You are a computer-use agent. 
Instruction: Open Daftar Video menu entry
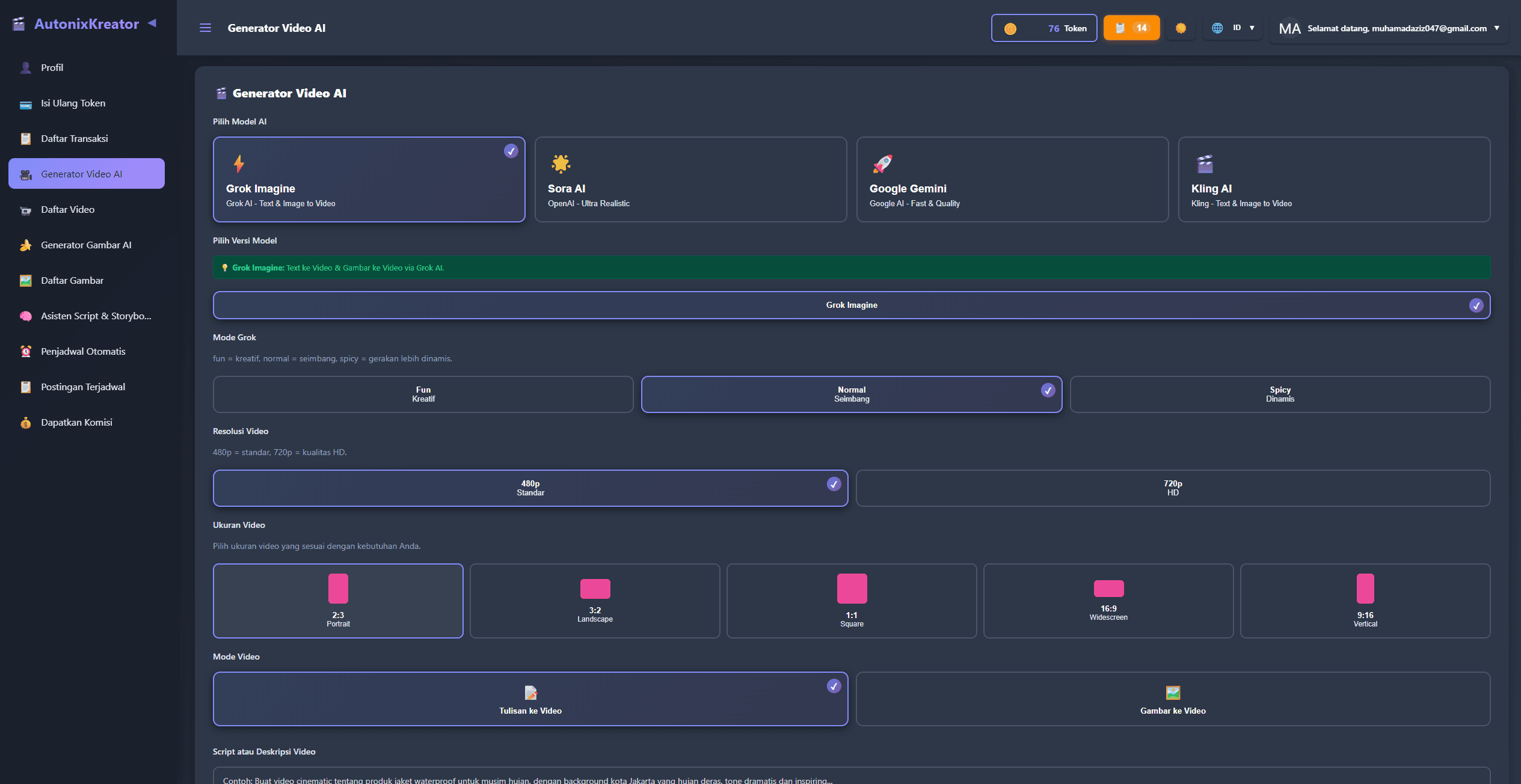(x=87, y=209)
